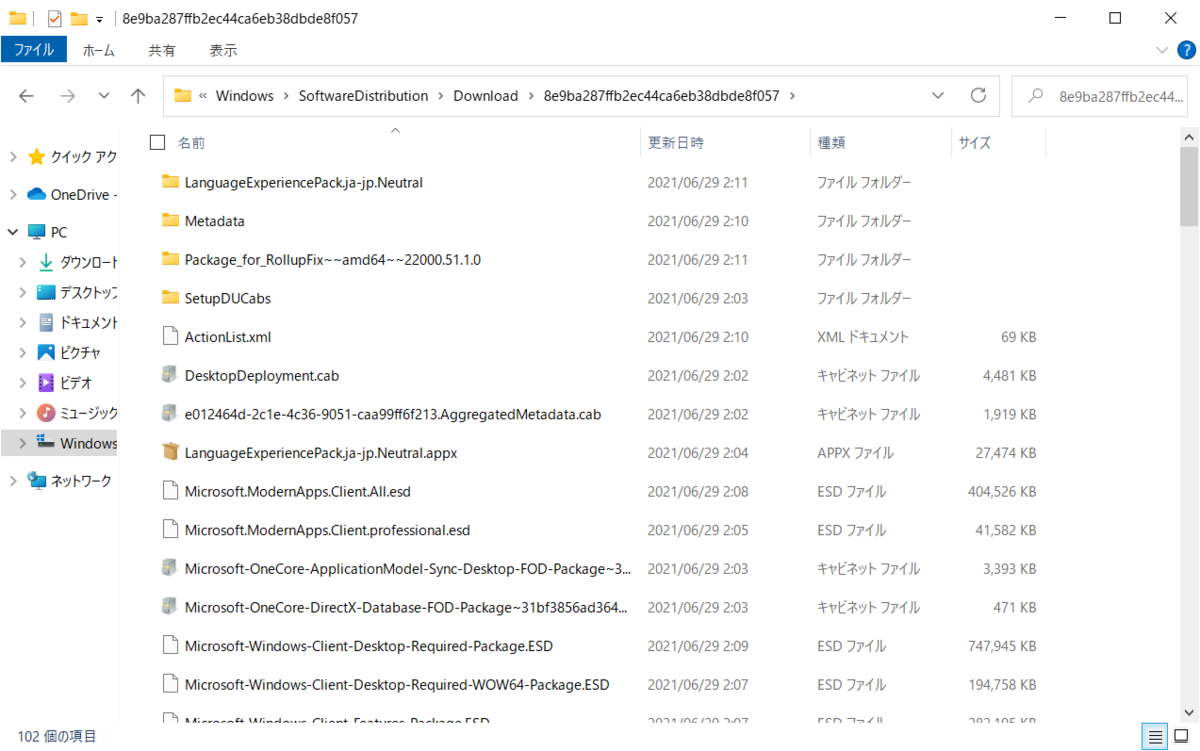Screen dimensions: 1200x751
Task: Click the SetupDUCabs folder icon
Action: click(x=169, y=298)
